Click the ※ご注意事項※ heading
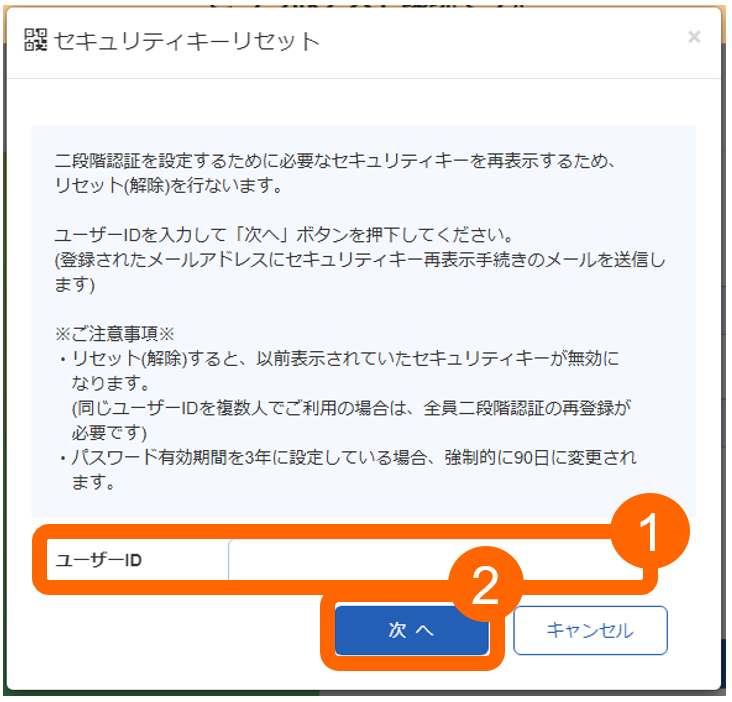The height and width of the screenshot is (702, 732). coord(114,334)
